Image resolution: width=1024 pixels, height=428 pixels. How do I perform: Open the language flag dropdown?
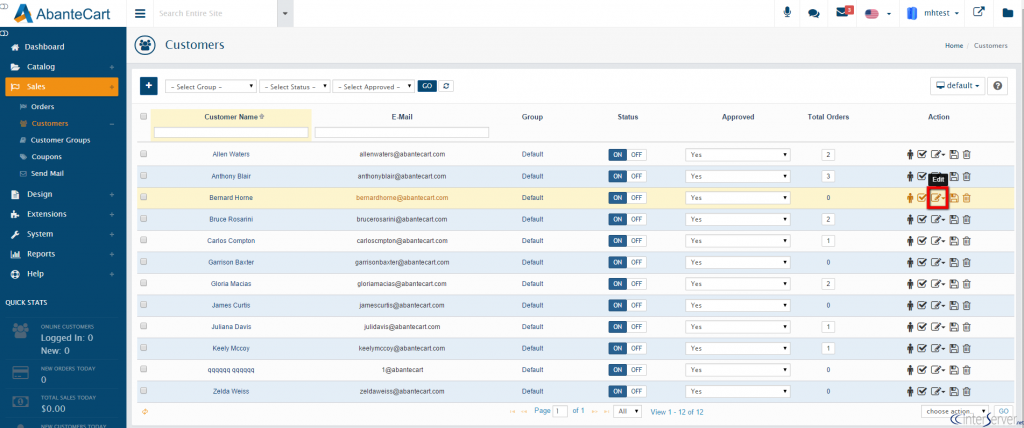tap(878, 13)
